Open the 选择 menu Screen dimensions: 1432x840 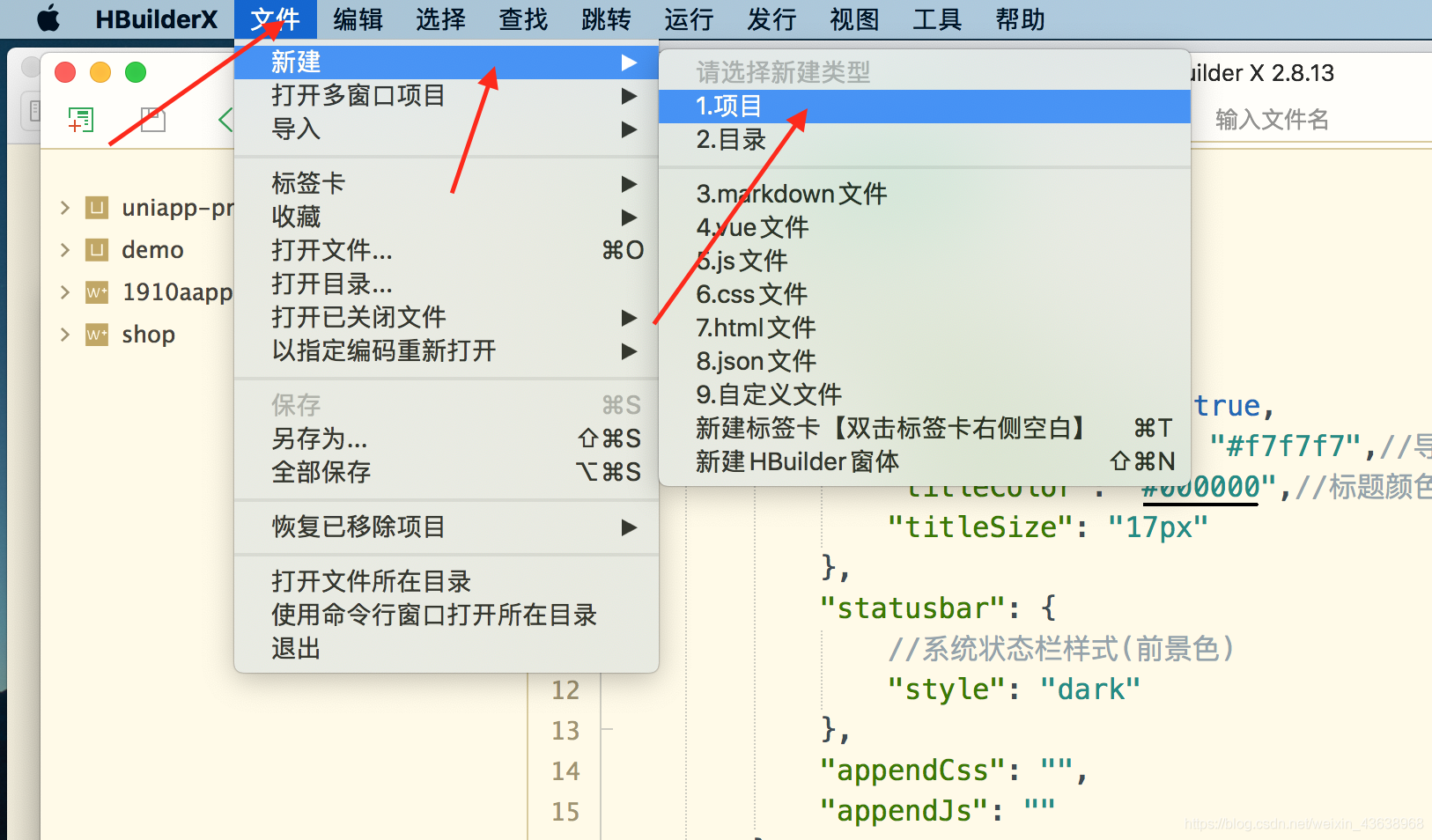[x=440, y=19]
